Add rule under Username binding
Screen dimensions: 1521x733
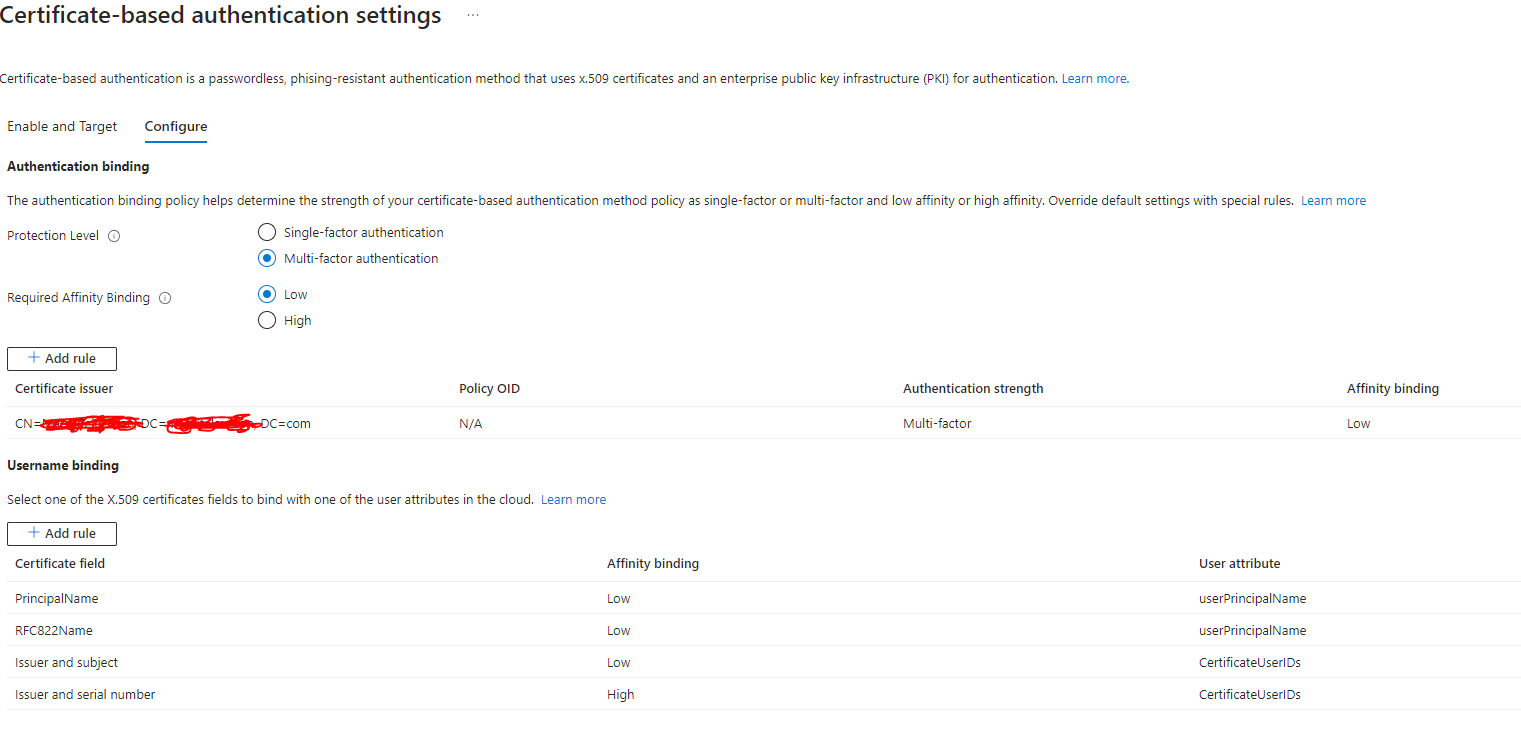(x=62, y=533)
